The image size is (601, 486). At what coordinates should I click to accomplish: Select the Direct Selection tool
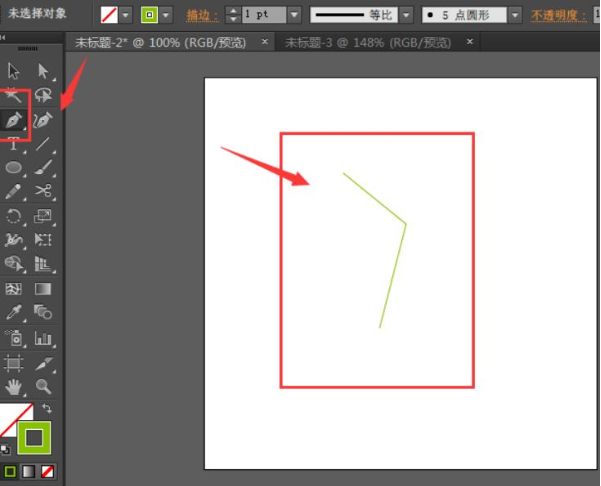[43, 71]
